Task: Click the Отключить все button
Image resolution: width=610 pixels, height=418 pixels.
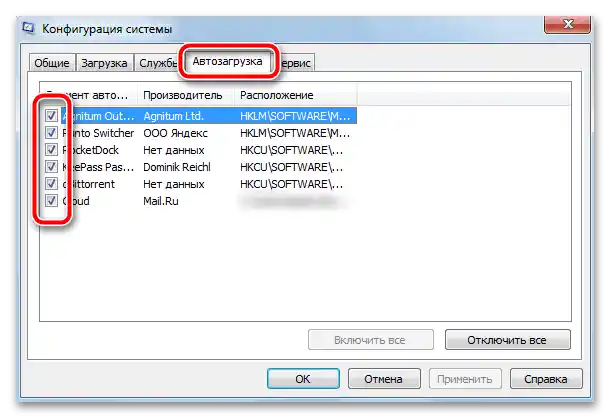Action: tap(507, 340)
